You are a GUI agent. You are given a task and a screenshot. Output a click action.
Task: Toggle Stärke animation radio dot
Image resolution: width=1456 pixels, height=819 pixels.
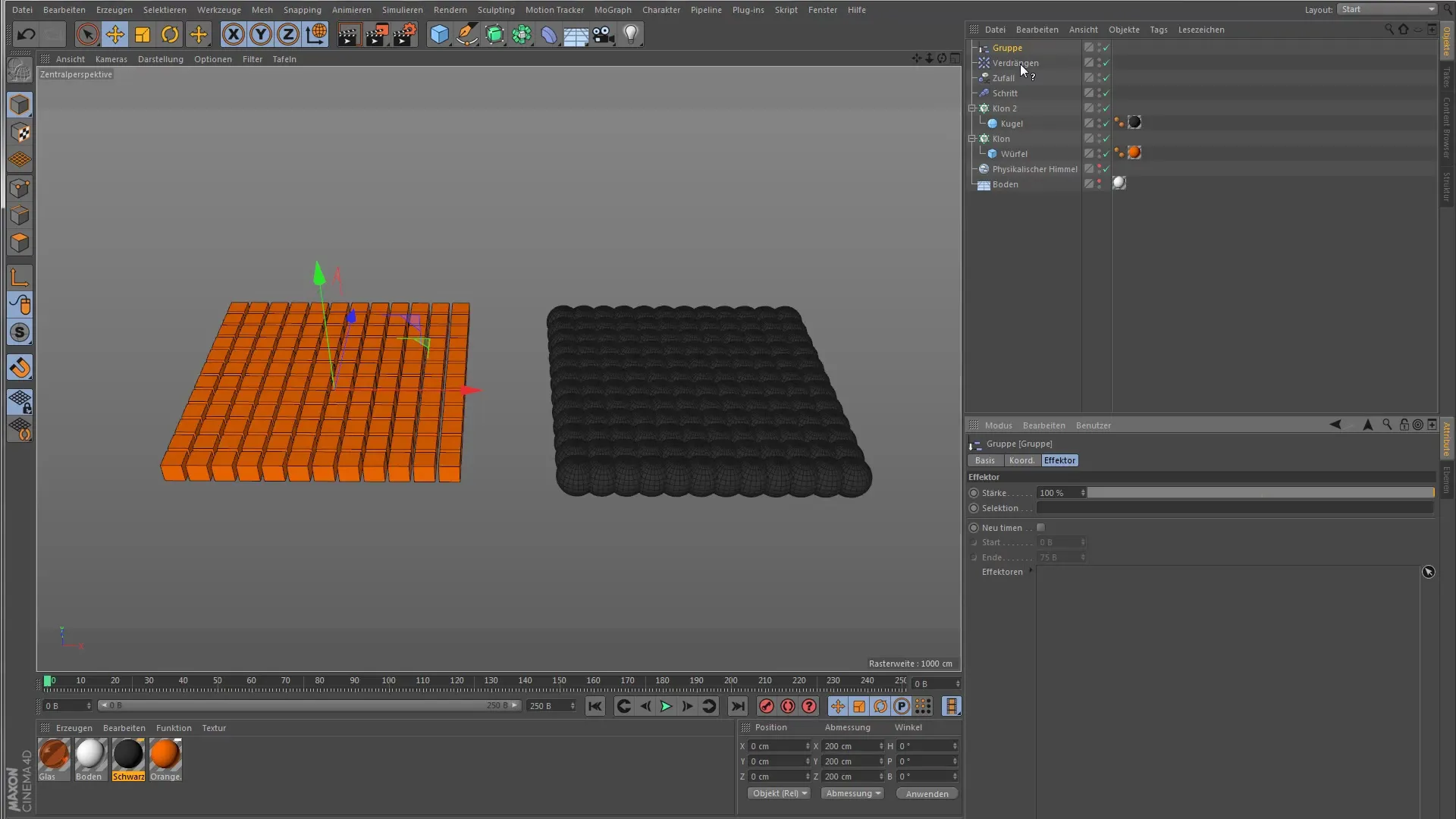974,493
